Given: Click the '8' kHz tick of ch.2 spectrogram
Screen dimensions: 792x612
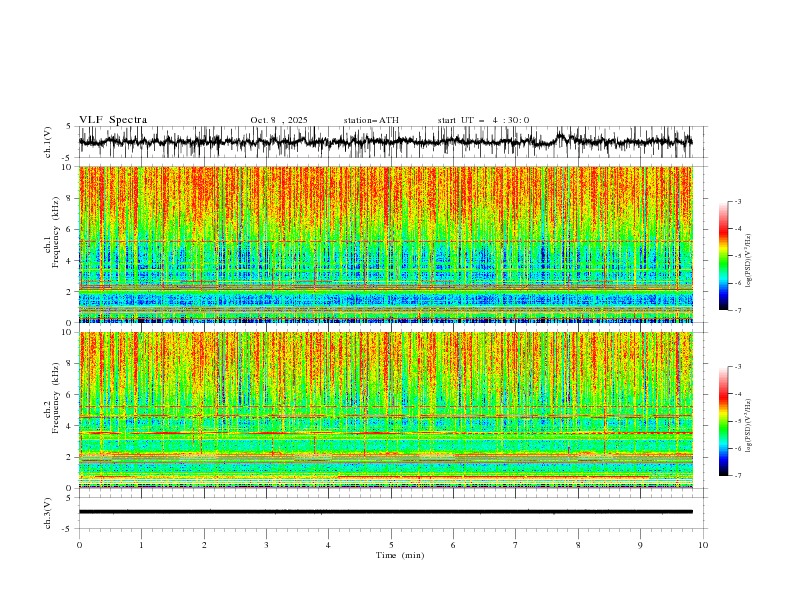Looking at the screenshot, I should 69,363.
